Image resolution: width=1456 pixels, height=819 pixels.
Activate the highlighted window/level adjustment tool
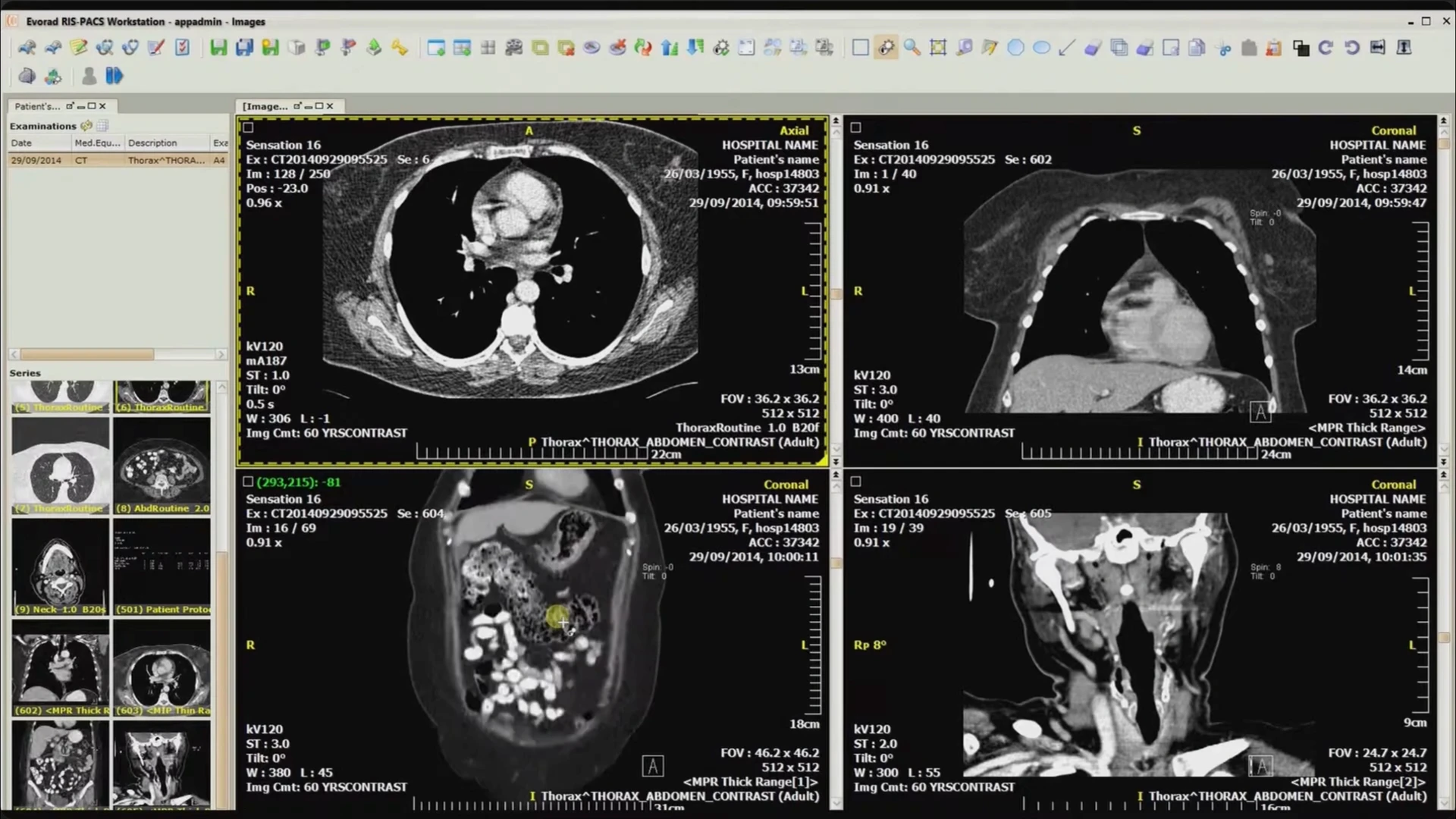coord(886,48)
